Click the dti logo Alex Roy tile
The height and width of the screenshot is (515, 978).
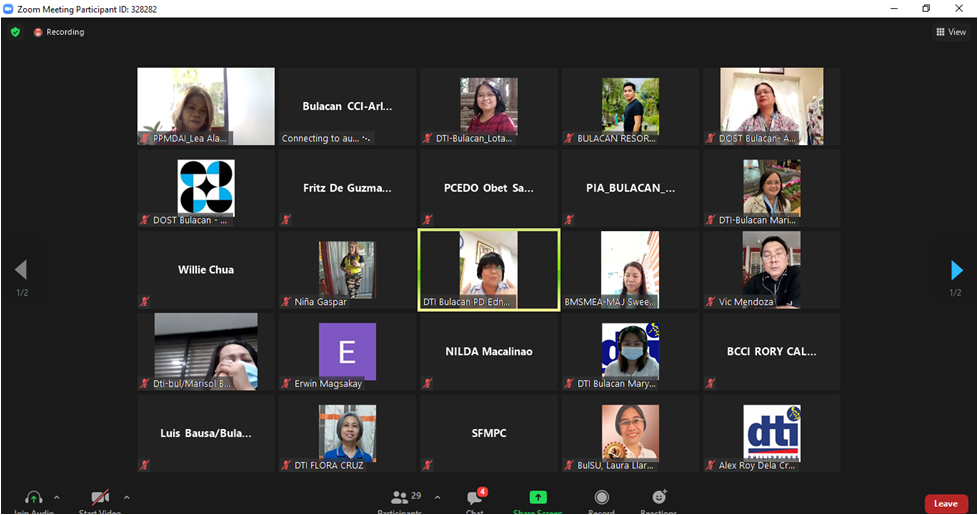click(772, 433)
